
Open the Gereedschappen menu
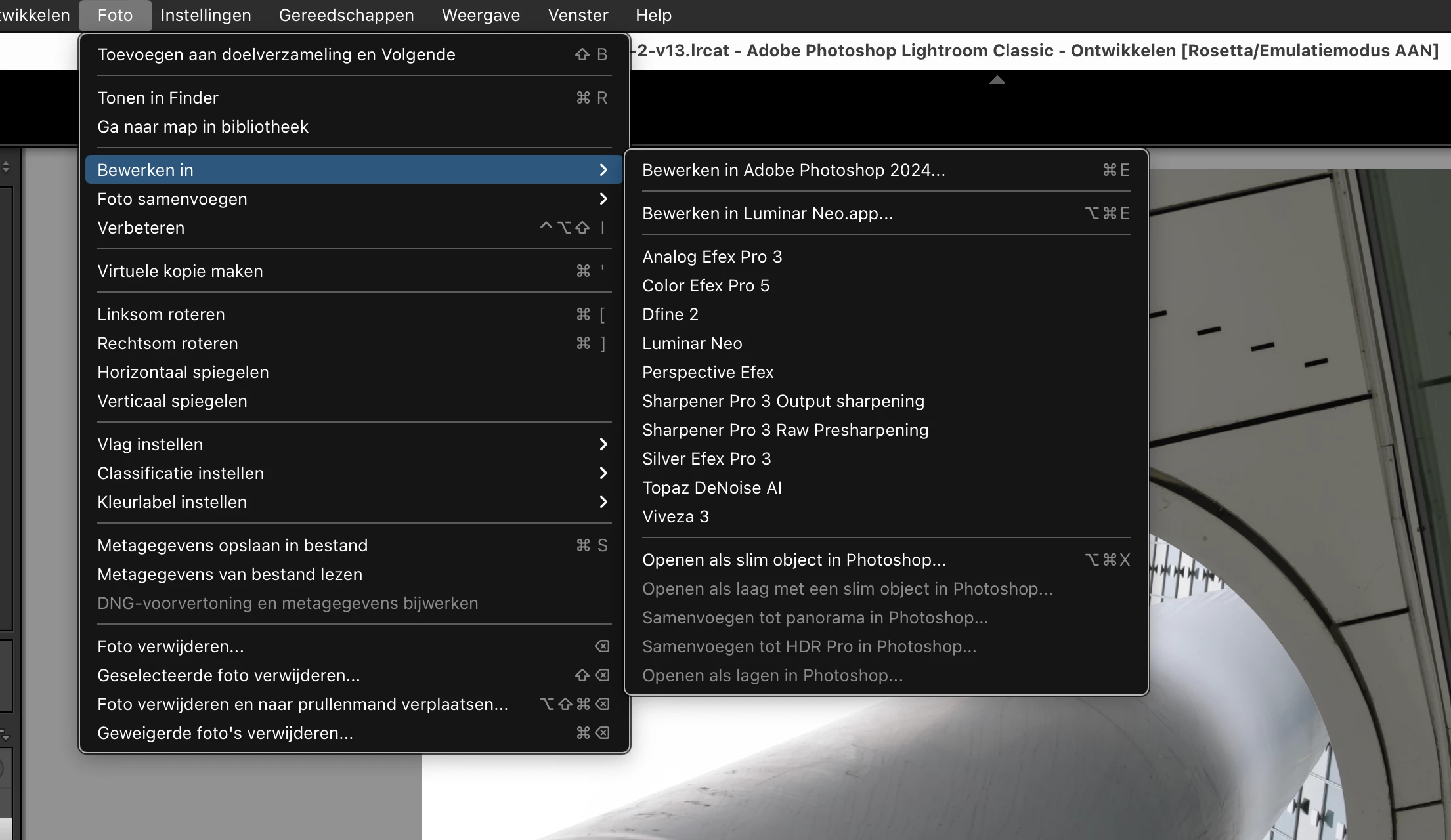[346, 15]
